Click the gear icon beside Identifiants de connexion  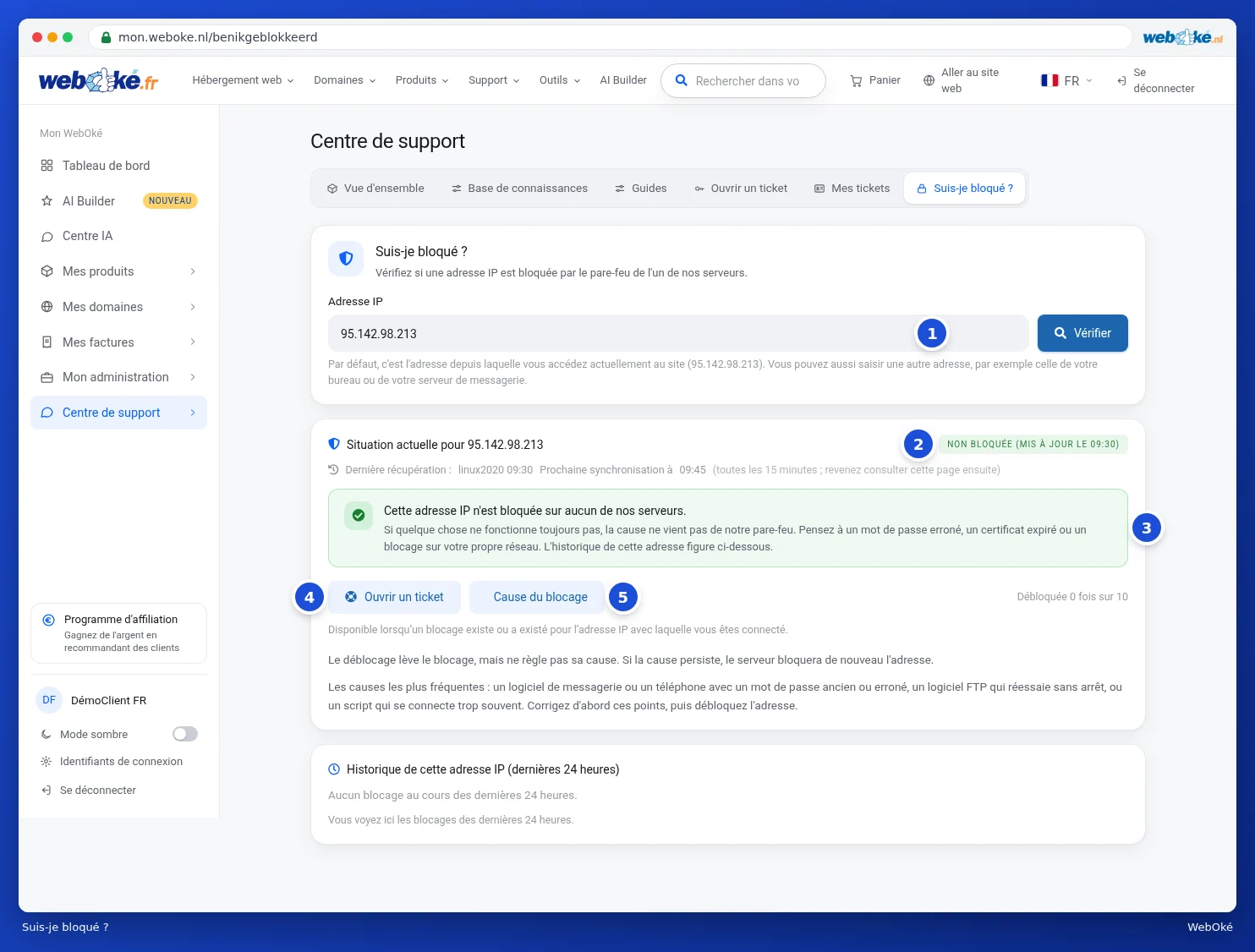pos(46,762)
